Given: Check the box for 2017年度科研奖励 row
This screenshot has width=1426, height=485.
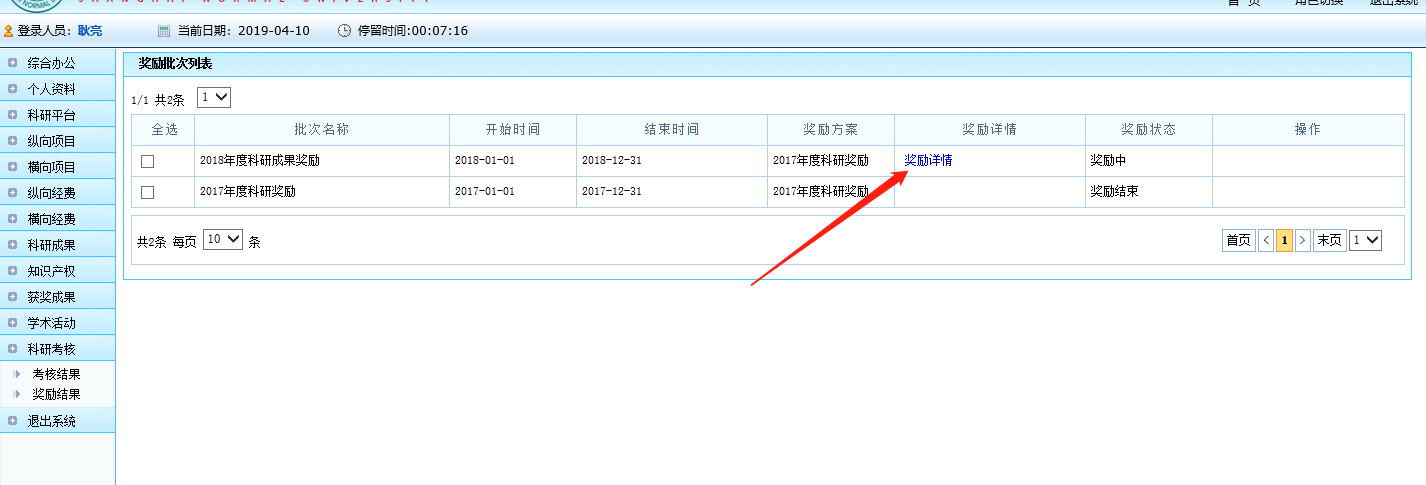Looking at the screenshot, I should click(x=148, y=192).
